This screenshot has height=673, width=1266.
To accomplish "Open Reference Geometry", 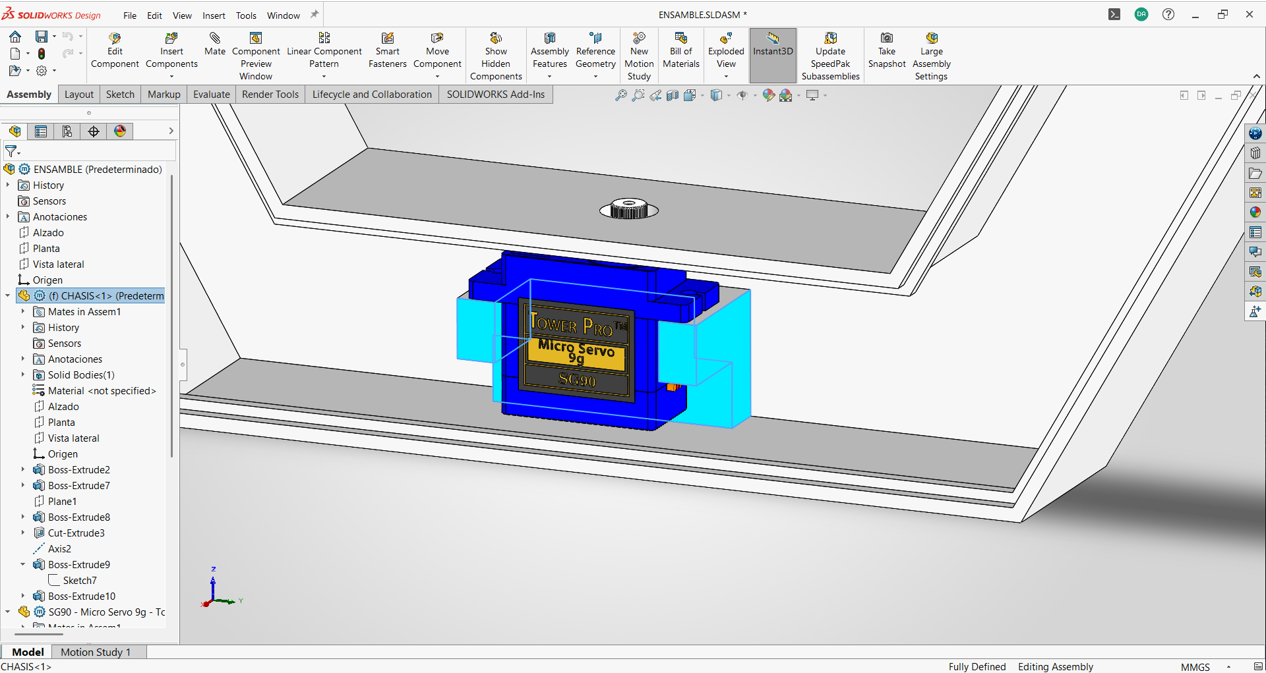I will pyautogui.click(x=595, y=51).
